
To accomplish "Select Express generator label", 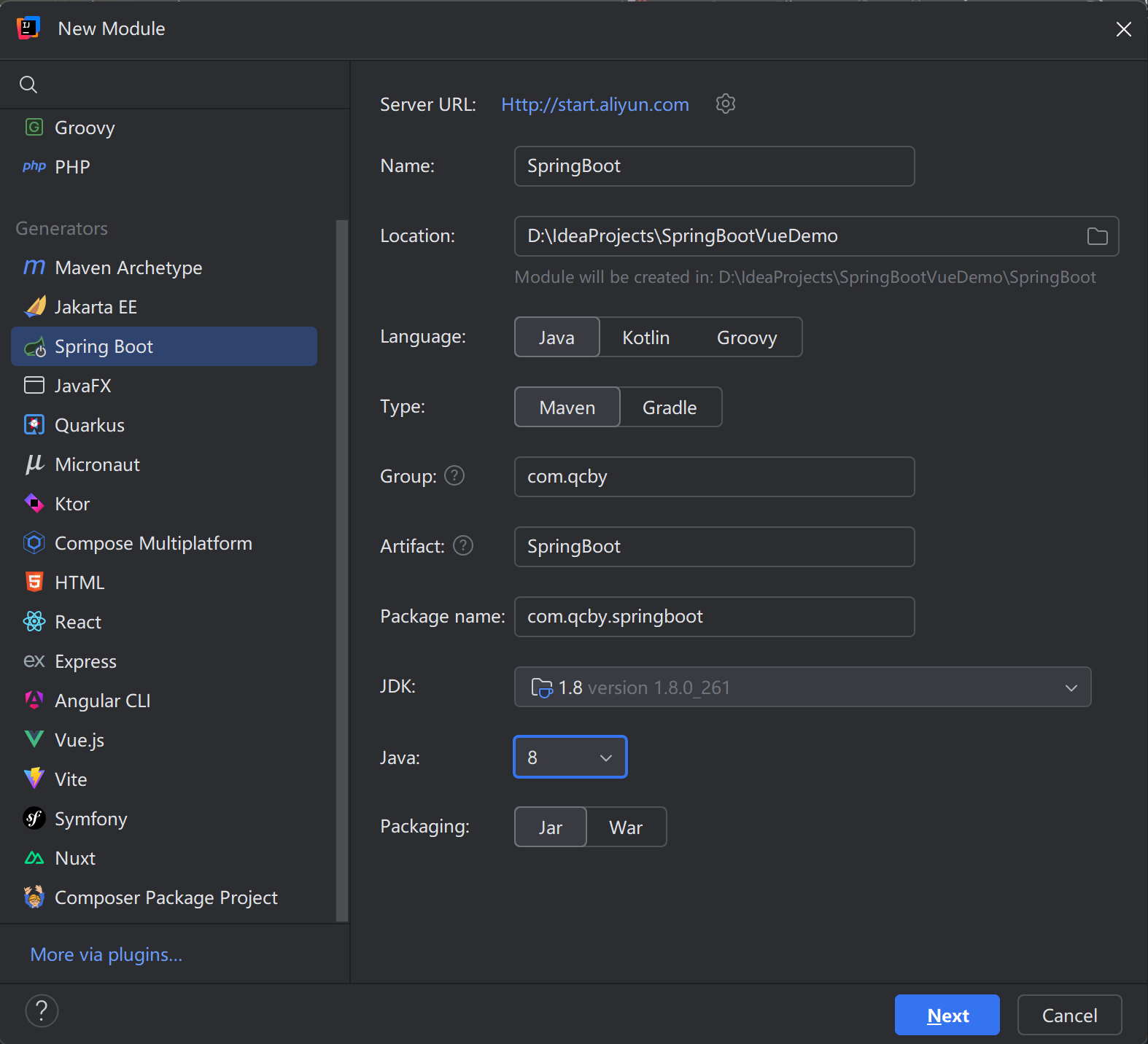I will coord(85,661).
